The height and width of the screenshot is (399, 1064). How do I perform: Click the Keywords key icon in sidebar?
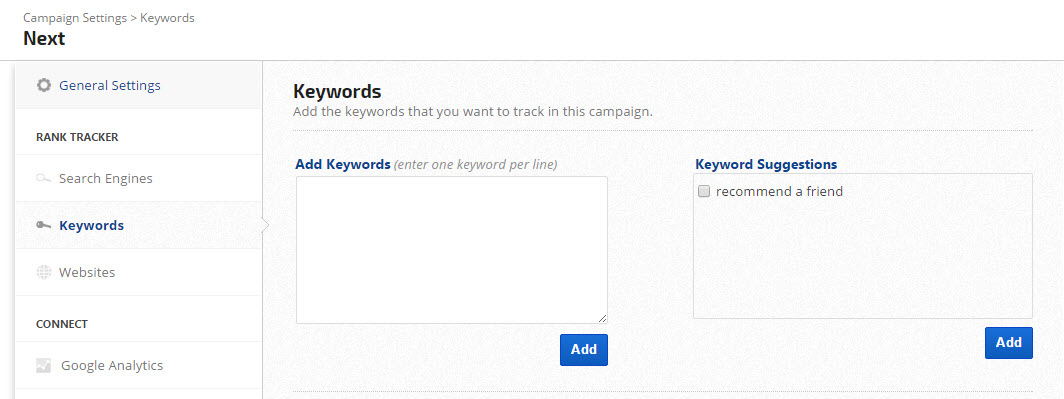(x=44, y=225)
